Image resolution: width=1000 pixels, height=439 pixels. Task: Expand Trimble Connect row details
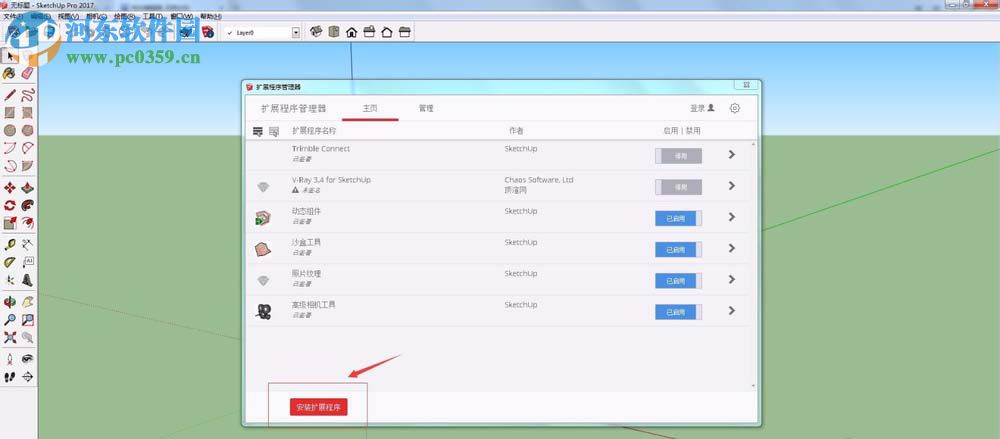coord(732,154)
